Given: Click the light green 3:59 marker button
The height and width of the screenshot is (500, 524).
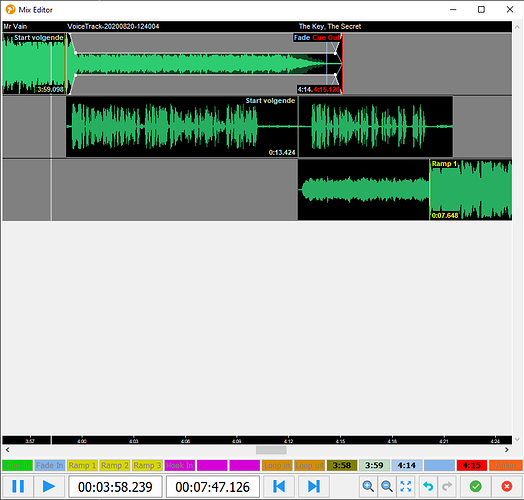Looking at the screenshot, I should click(x=374, y=465).
